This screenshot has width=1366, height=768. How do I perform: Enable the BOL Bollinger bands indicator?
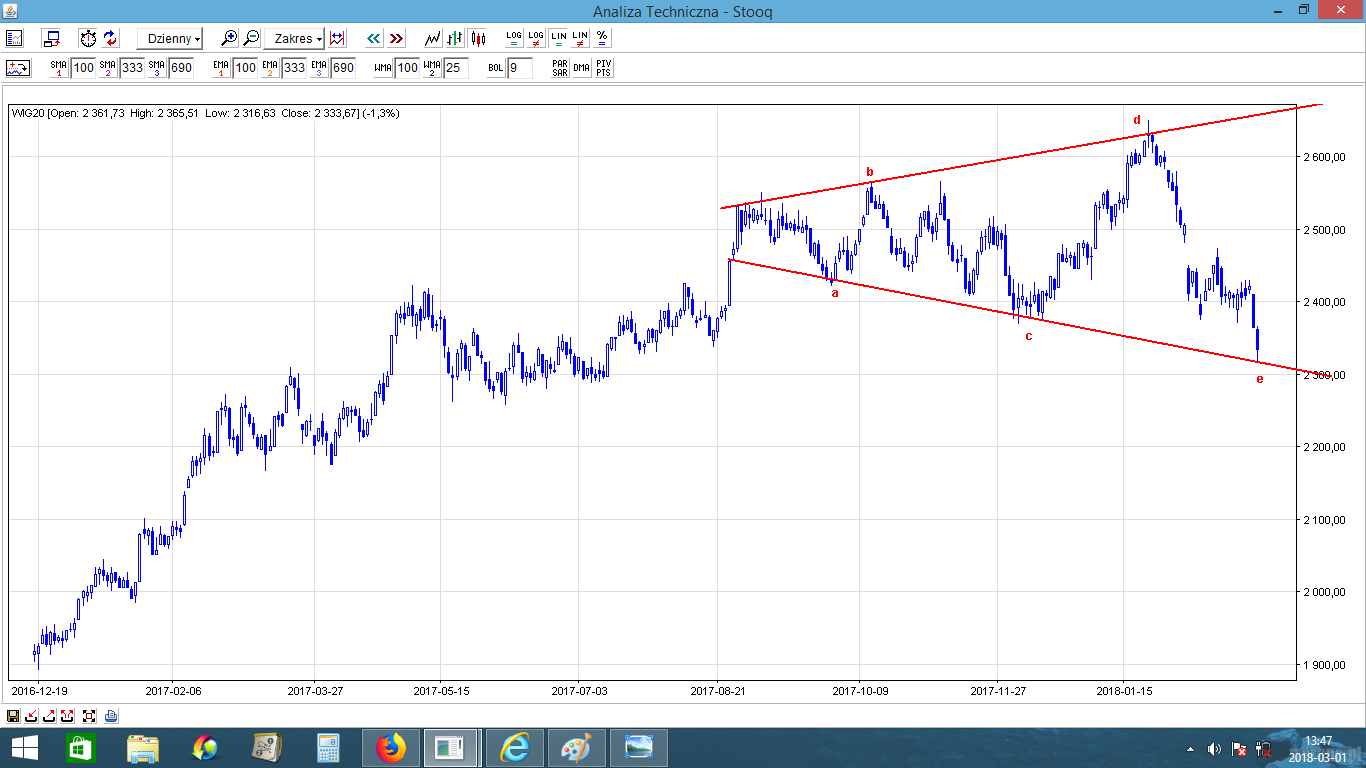tap(495, 68)
